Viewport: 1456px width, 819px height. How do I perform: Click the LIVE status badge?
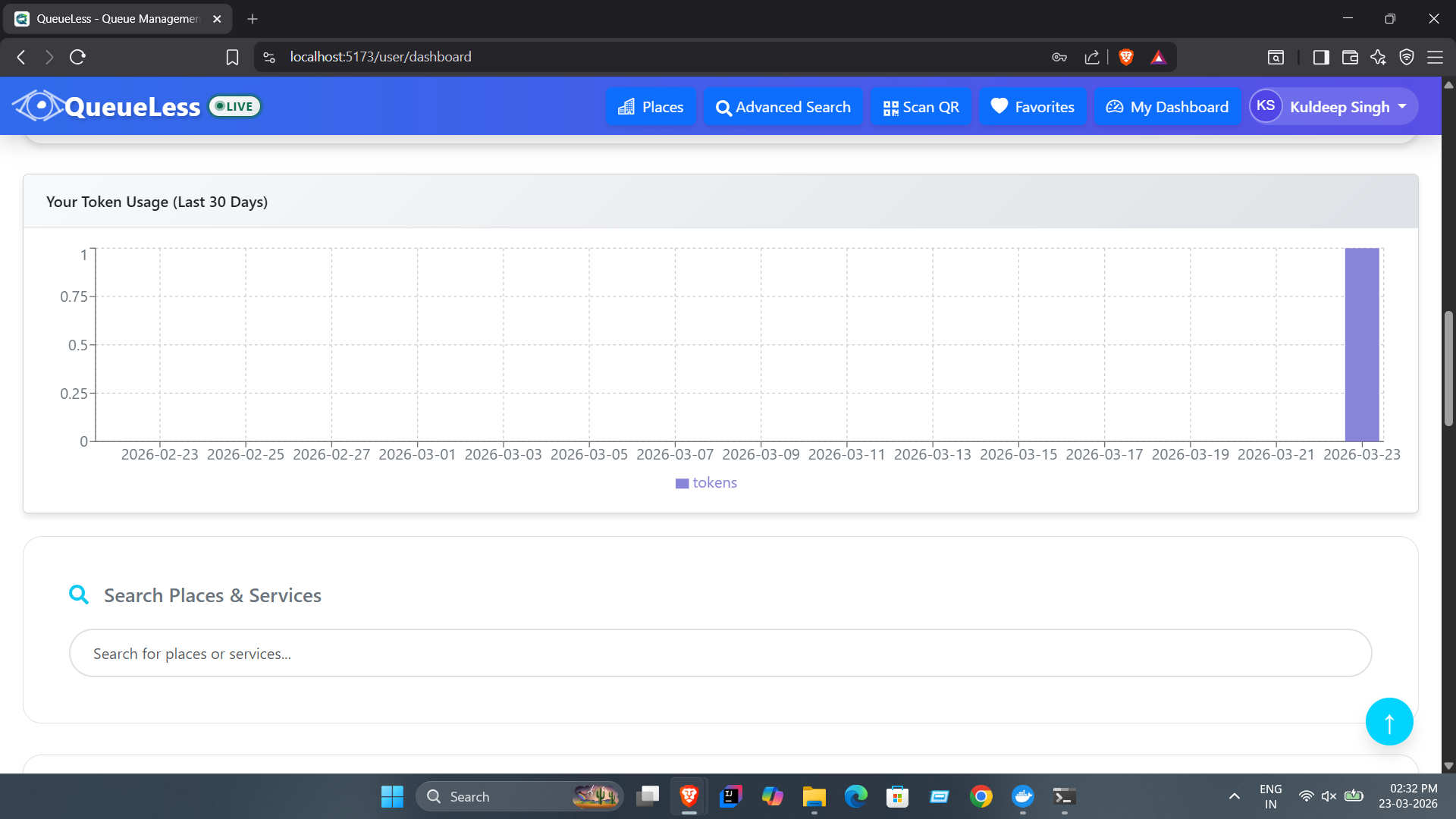point(235,106)
